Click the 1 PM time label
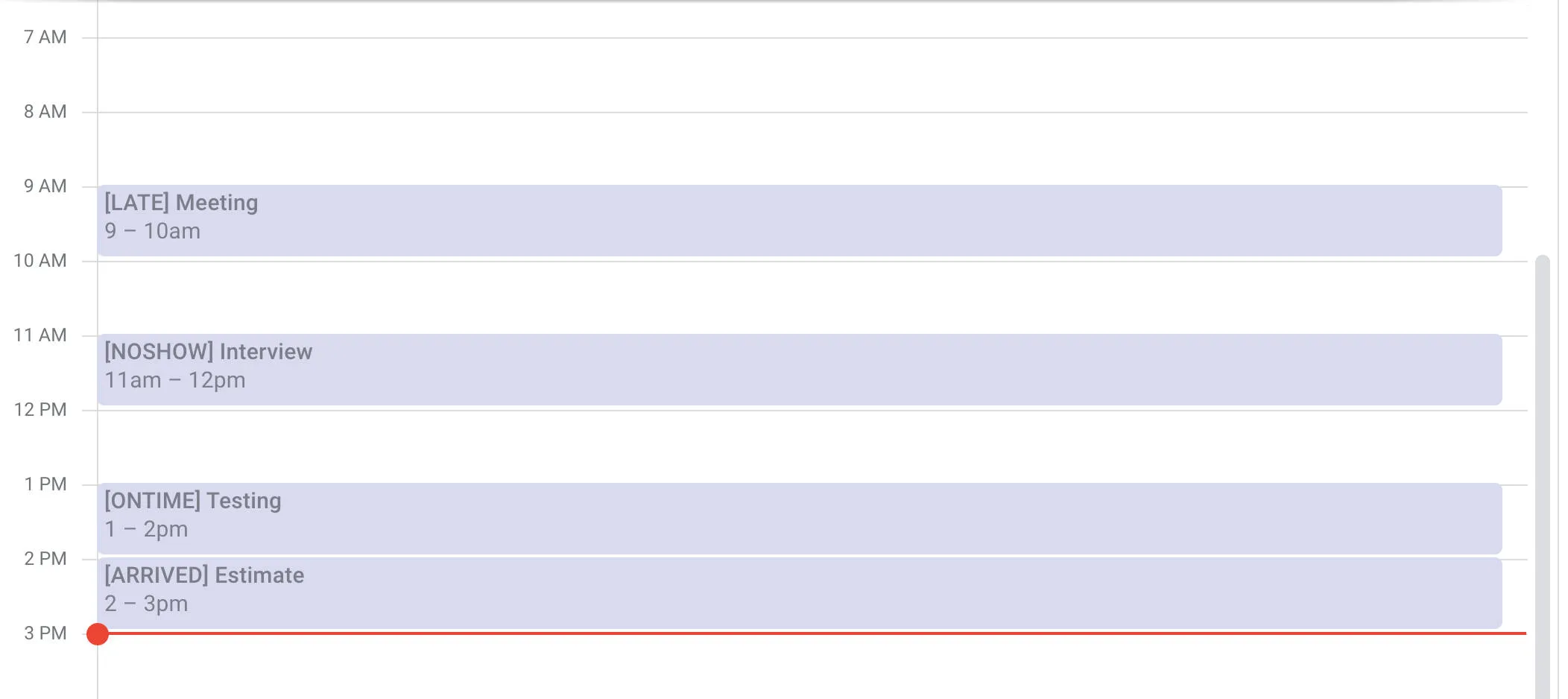The image size is (1568, 699). (43, 484)
